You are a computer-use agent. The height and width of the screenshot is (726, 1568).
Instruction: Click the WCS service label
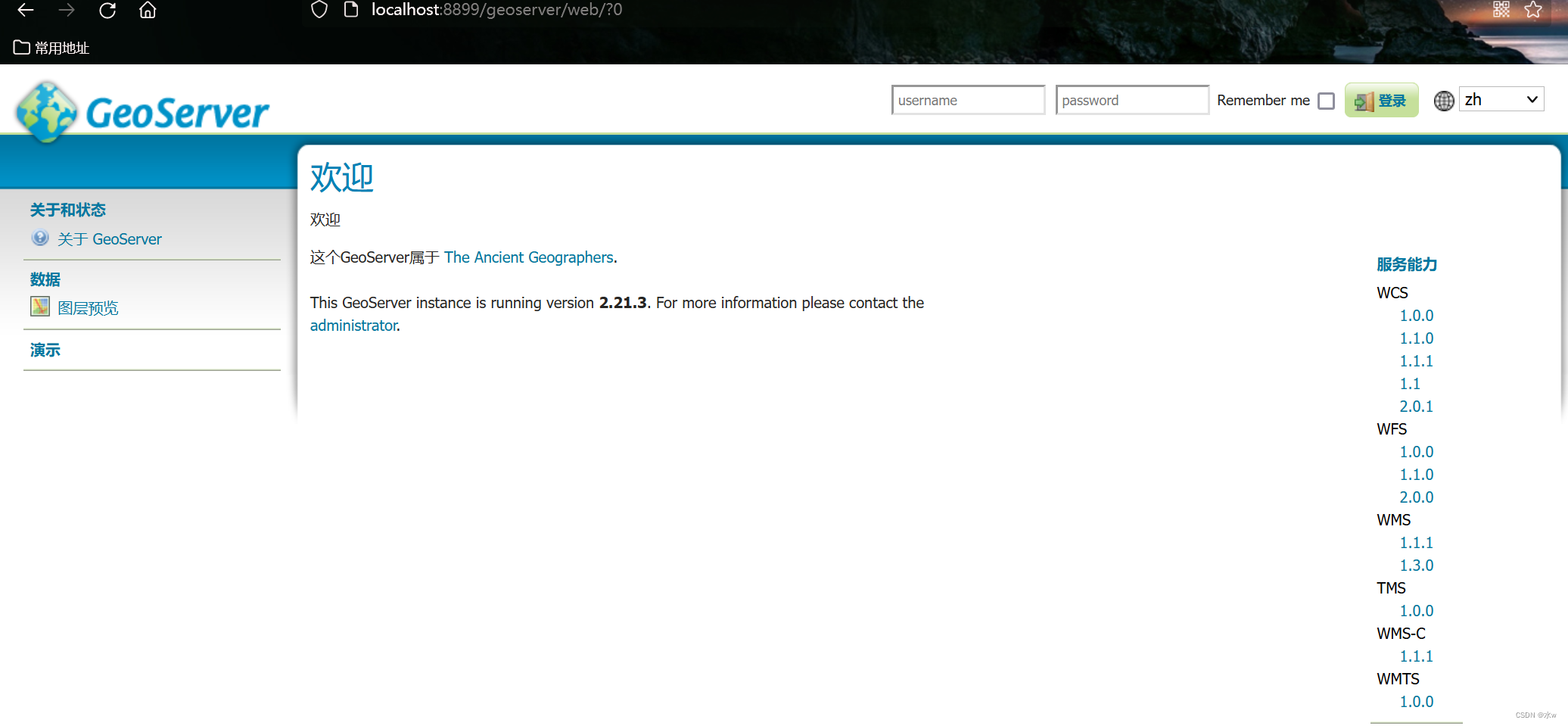(x=1392, y=293)
